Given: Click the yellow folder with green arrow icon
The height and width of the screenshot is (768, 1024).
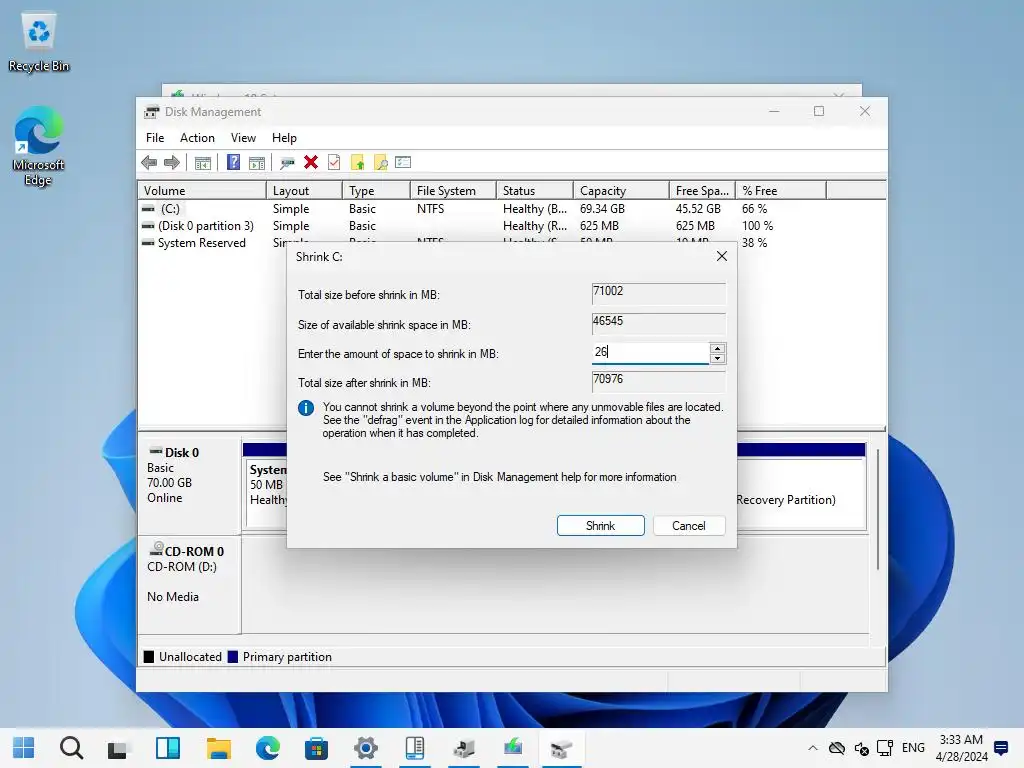Looking at the screenshot, I should coord(357,163).
